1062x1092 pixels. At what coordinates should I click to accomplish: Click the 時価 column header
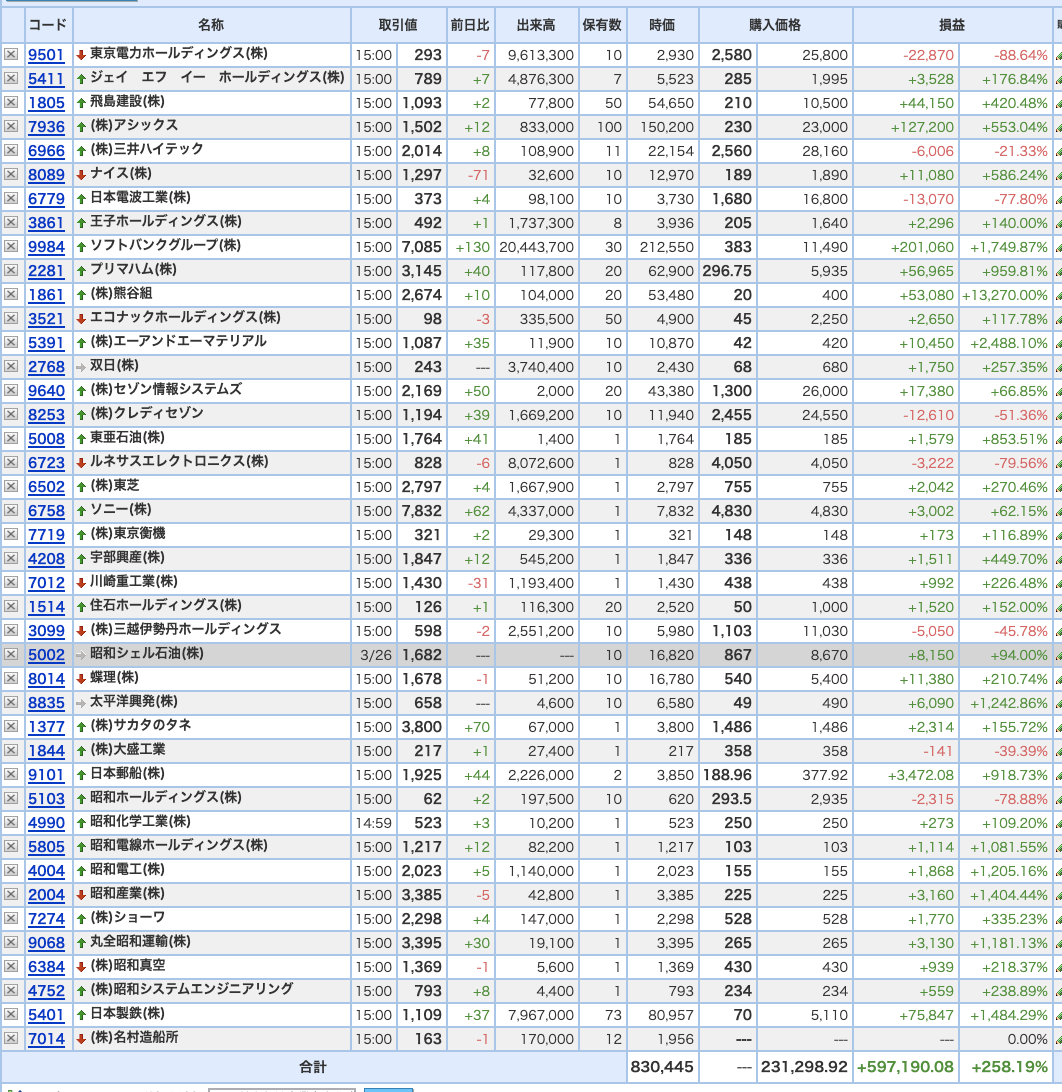(662, 25)
